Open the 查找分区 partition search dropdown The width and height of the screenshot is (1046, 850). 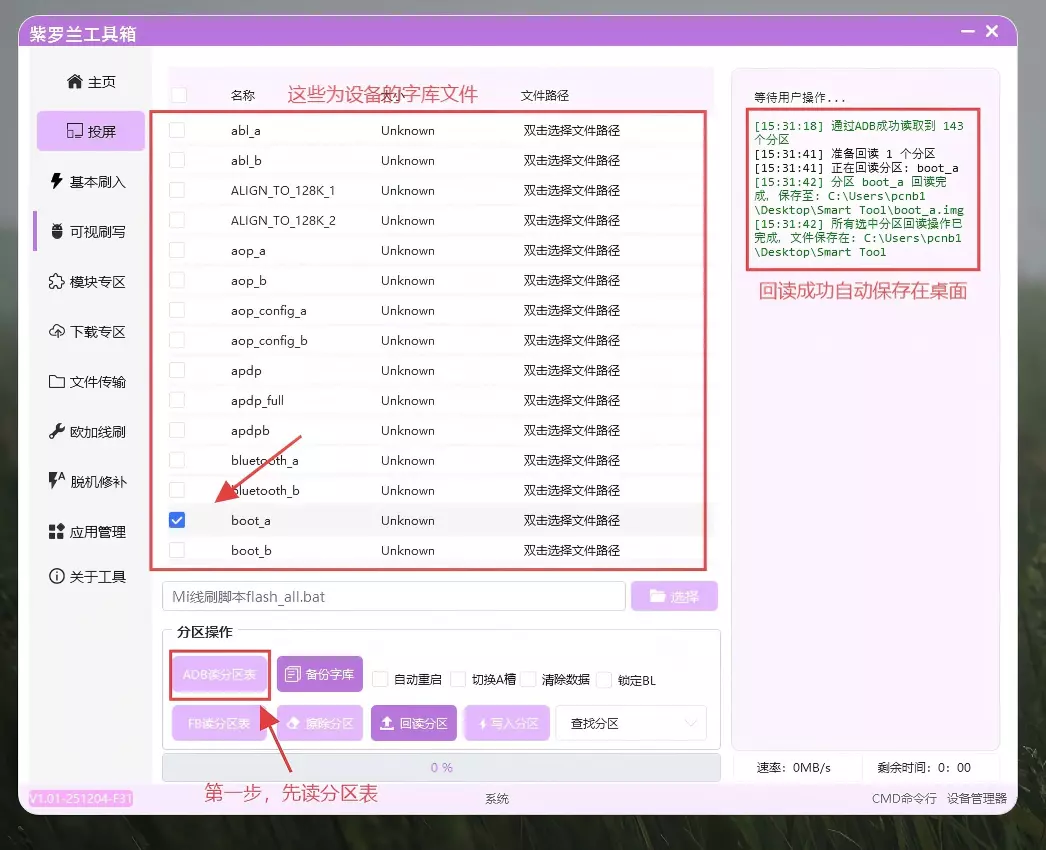click(x=631, y=722)
